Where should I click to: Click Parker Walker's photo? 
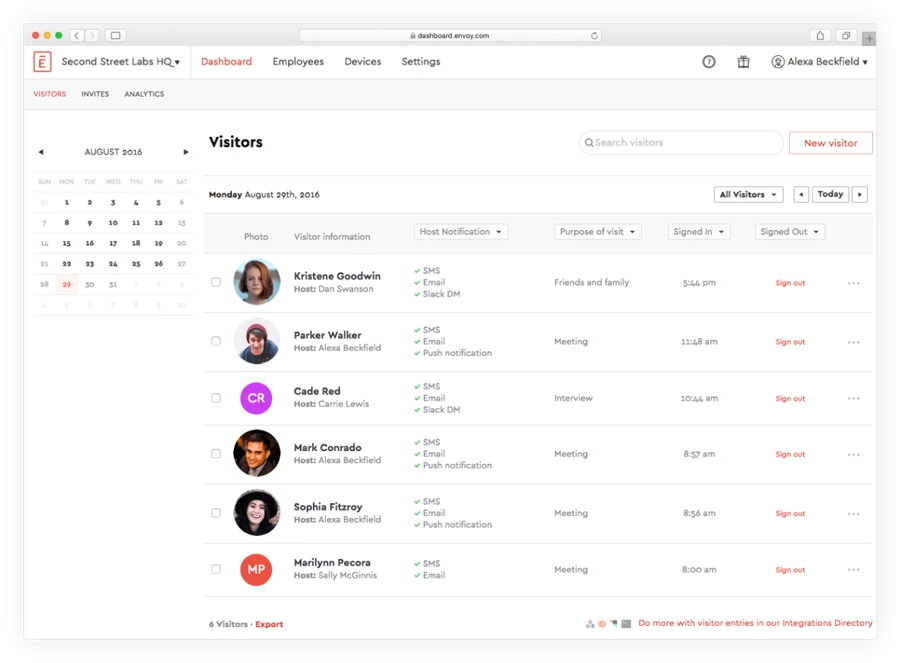click(257, 341)
